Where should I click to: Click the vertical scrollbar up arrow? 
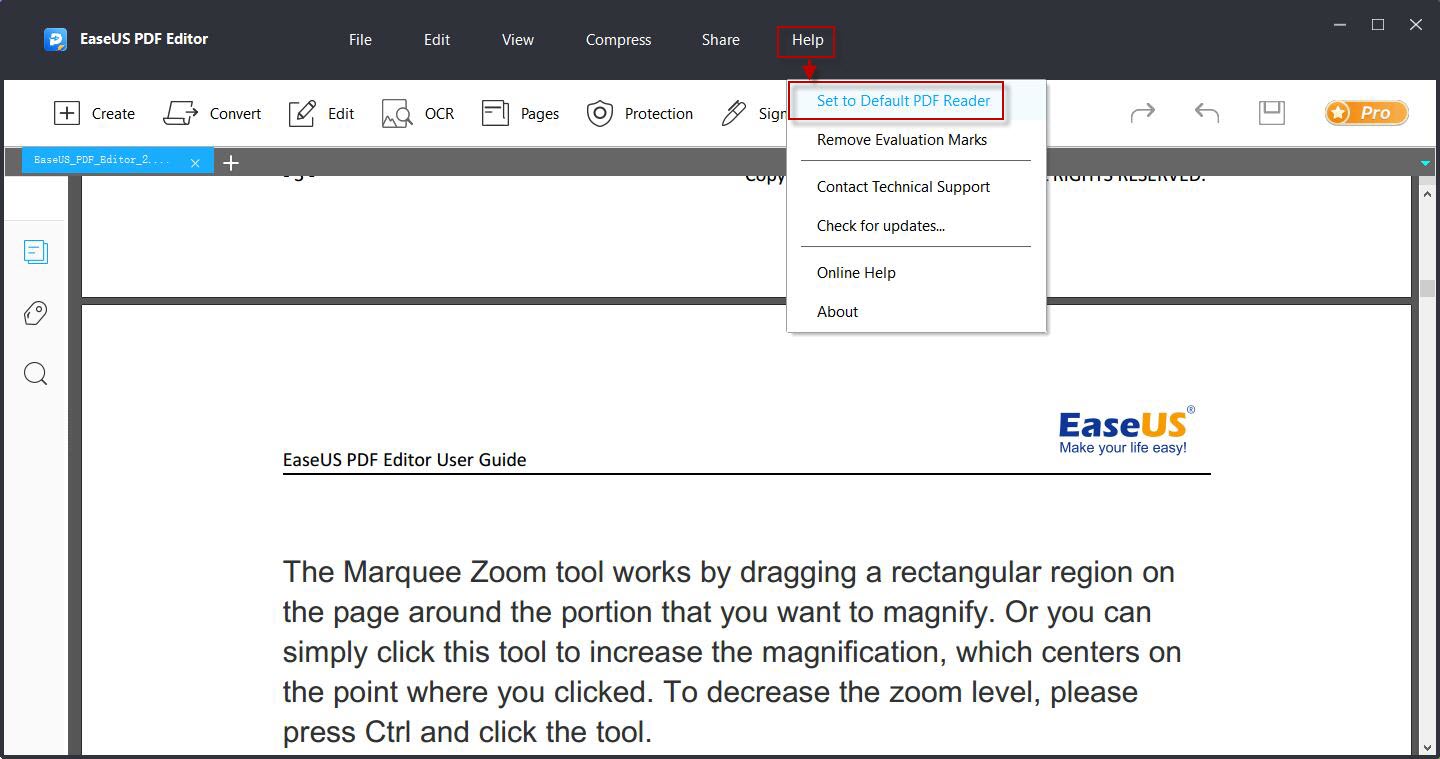pyautogui.click(x=1427, y=196)
